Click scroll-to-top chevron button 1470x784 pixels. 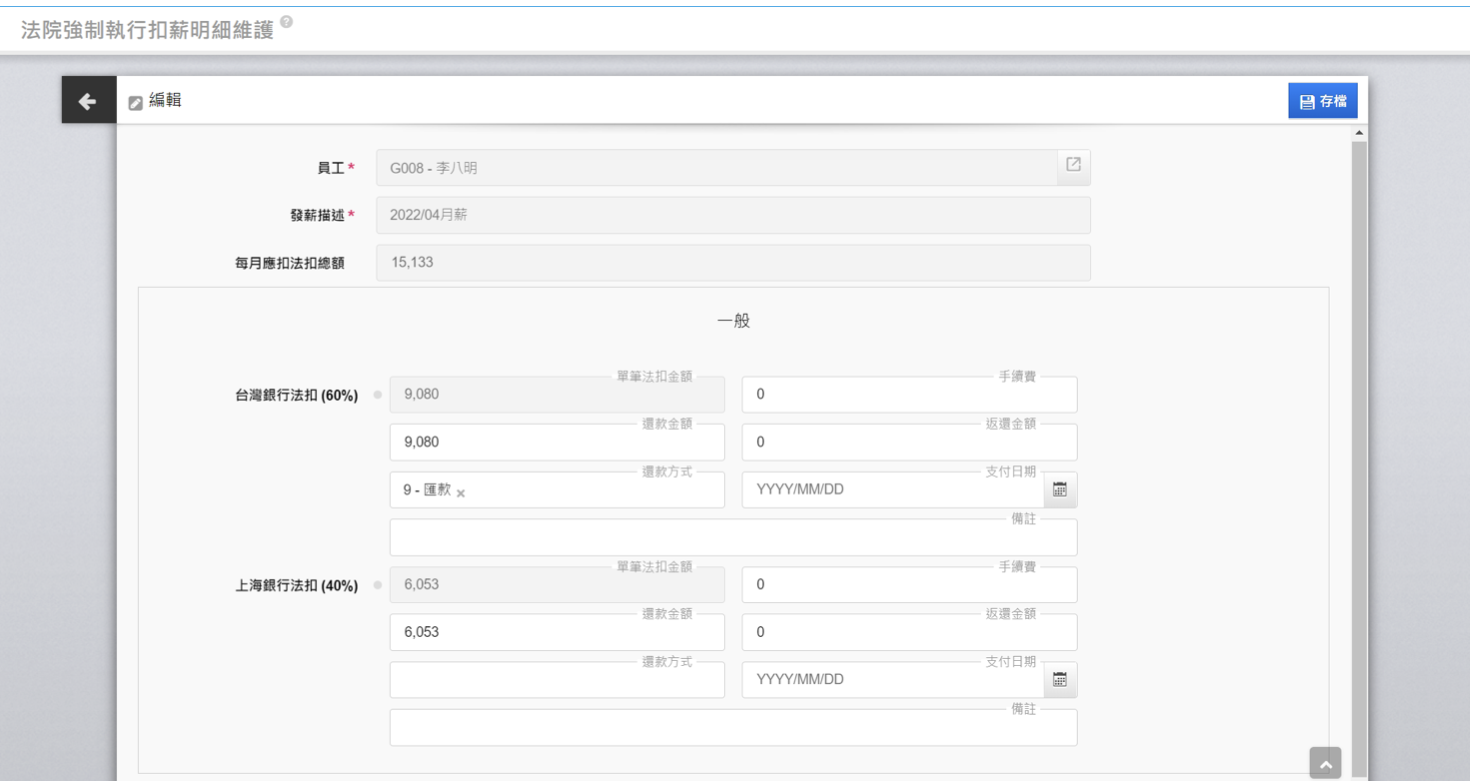[x=1325, y=764]
